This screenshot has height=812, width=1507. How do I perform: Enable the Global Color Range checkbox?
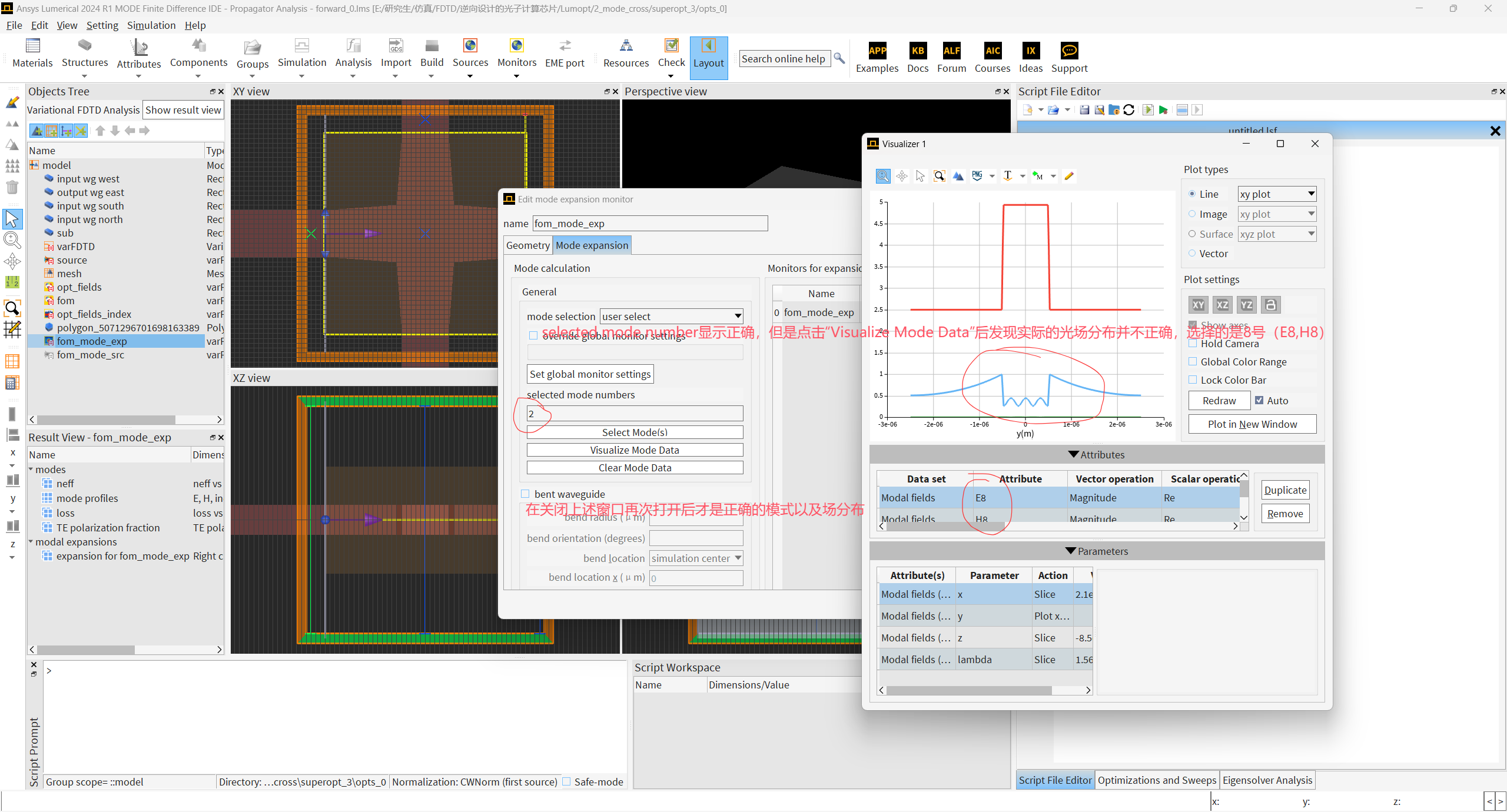1193,362
